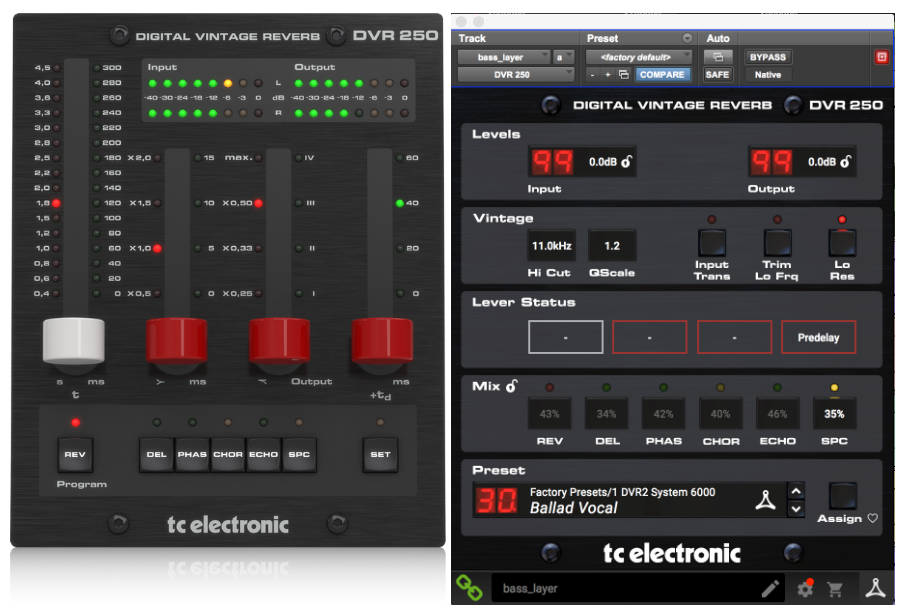Toggle the Trim Lo Frq button
Image resolution: width=903 pixels, height=611 pixels.
(777, 243)
